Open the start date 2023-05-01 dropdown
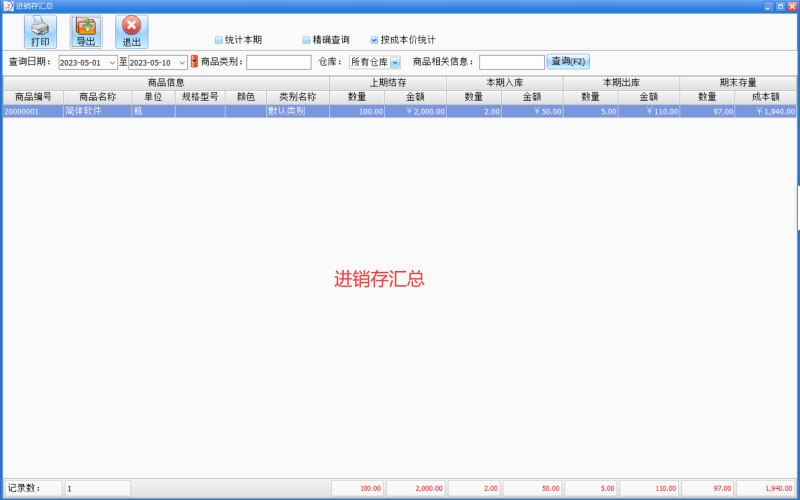800x500 pixels. point(112,63)
